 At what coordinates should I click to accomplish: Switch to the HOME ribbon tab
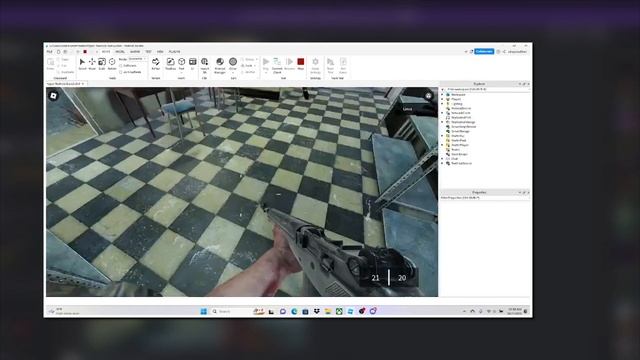pyautogui.click(x=106, y=52)
